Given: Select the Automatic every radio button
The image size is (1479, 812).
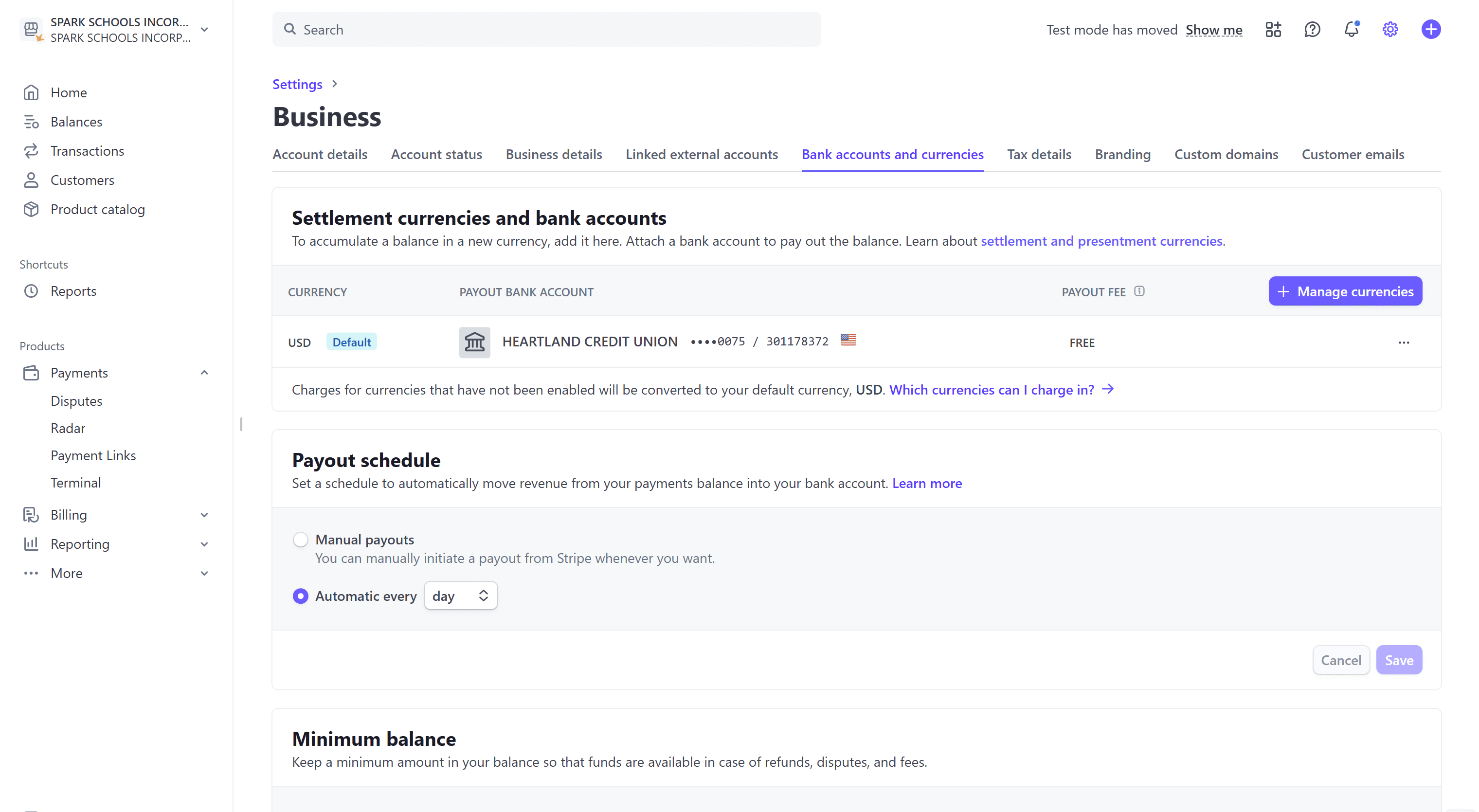Looking at the screenshot, I should tap(300, 596).
